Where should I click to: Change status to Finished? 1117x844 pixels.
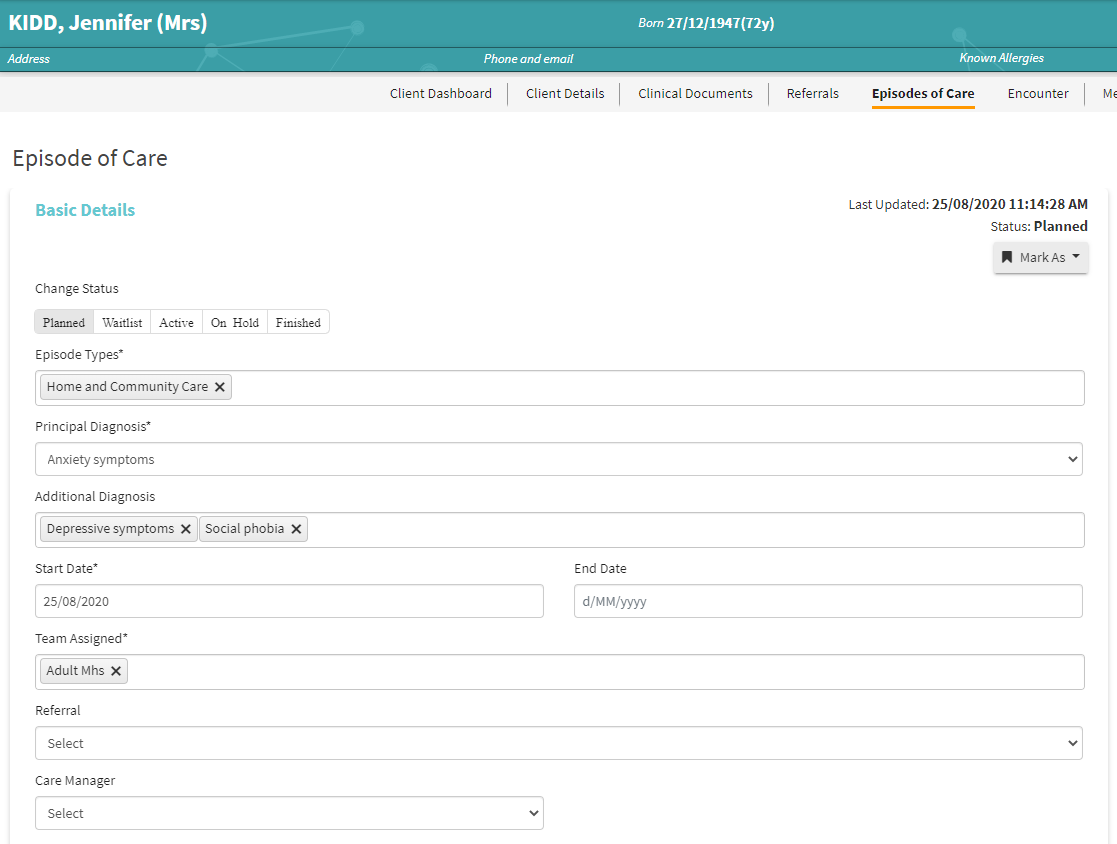point(298,322)
